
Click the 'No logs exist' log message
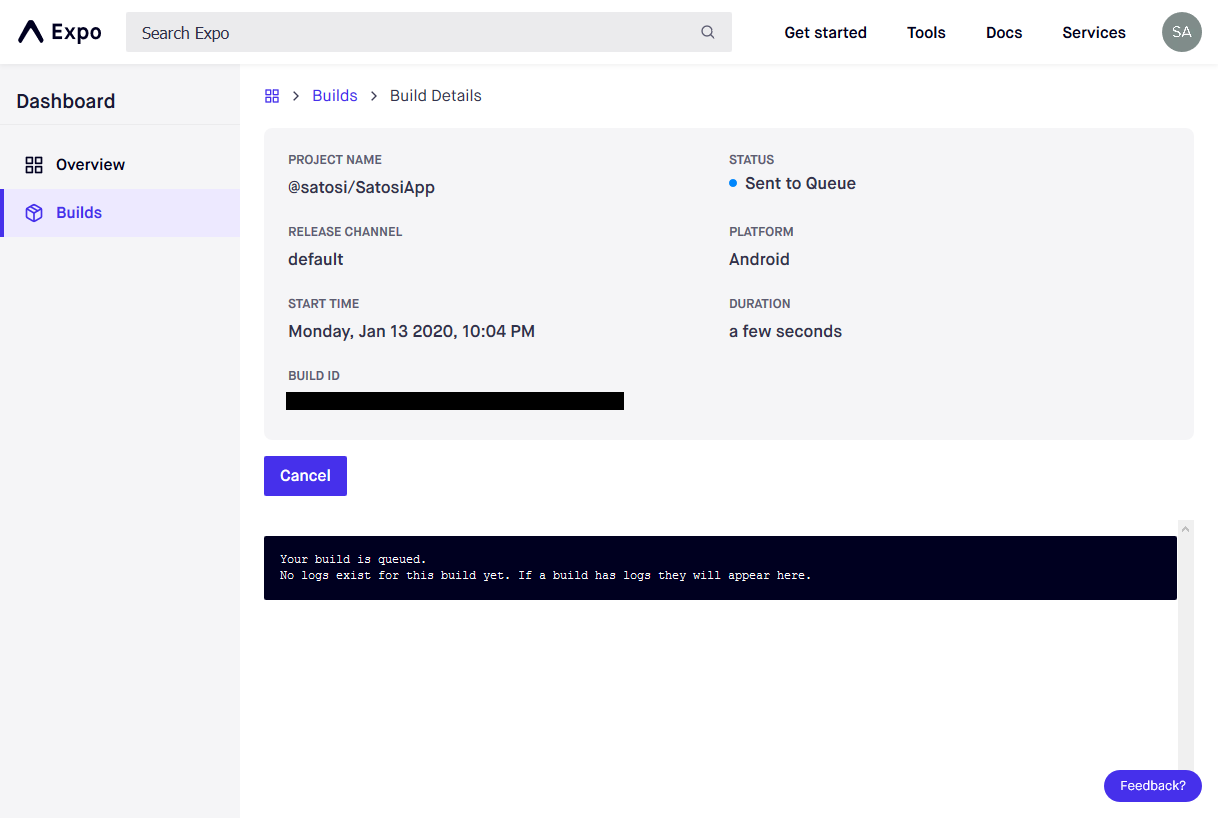coord(546,575)
